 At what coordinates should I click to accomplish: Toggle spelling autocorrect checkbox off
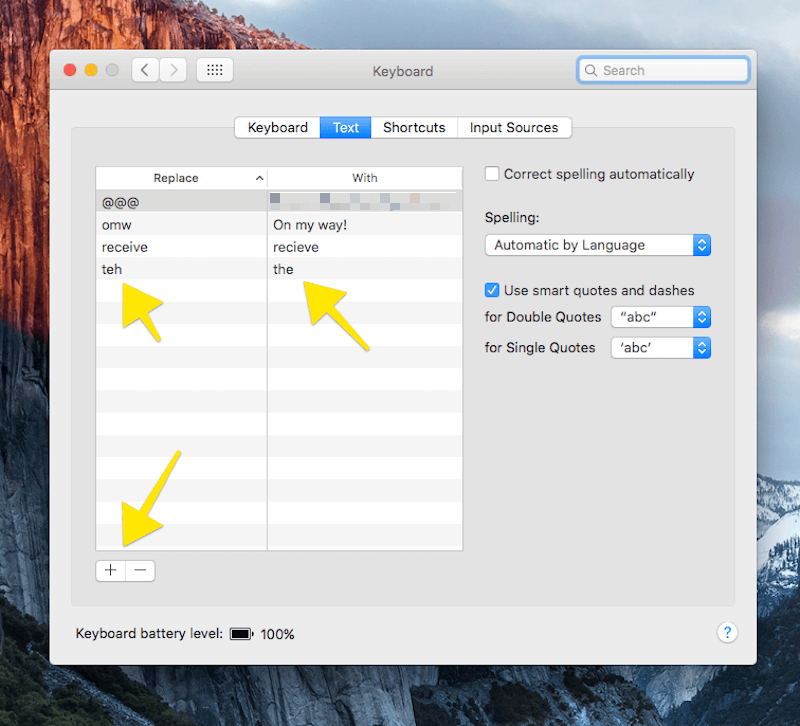point(492,174)
